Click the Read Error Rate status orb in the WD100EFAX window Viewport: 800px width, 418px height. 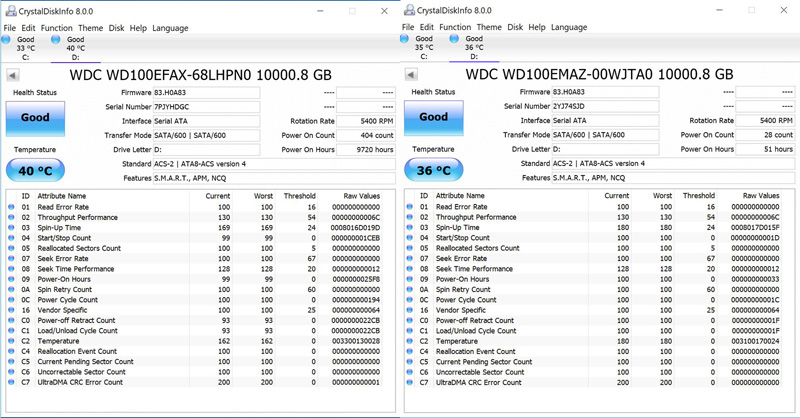(12, 207)
